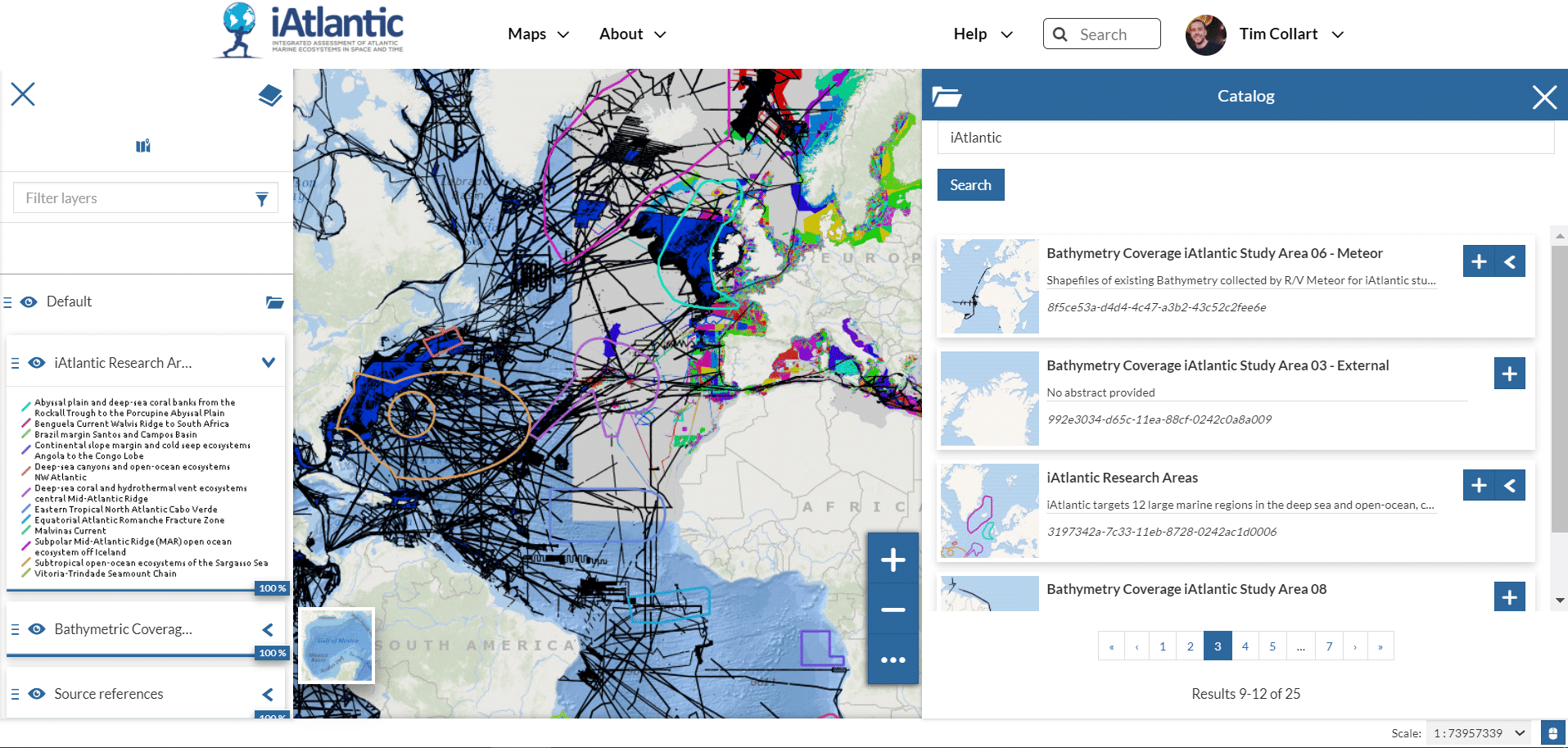
Task: Open the layers stack icon
Action: 270,95
